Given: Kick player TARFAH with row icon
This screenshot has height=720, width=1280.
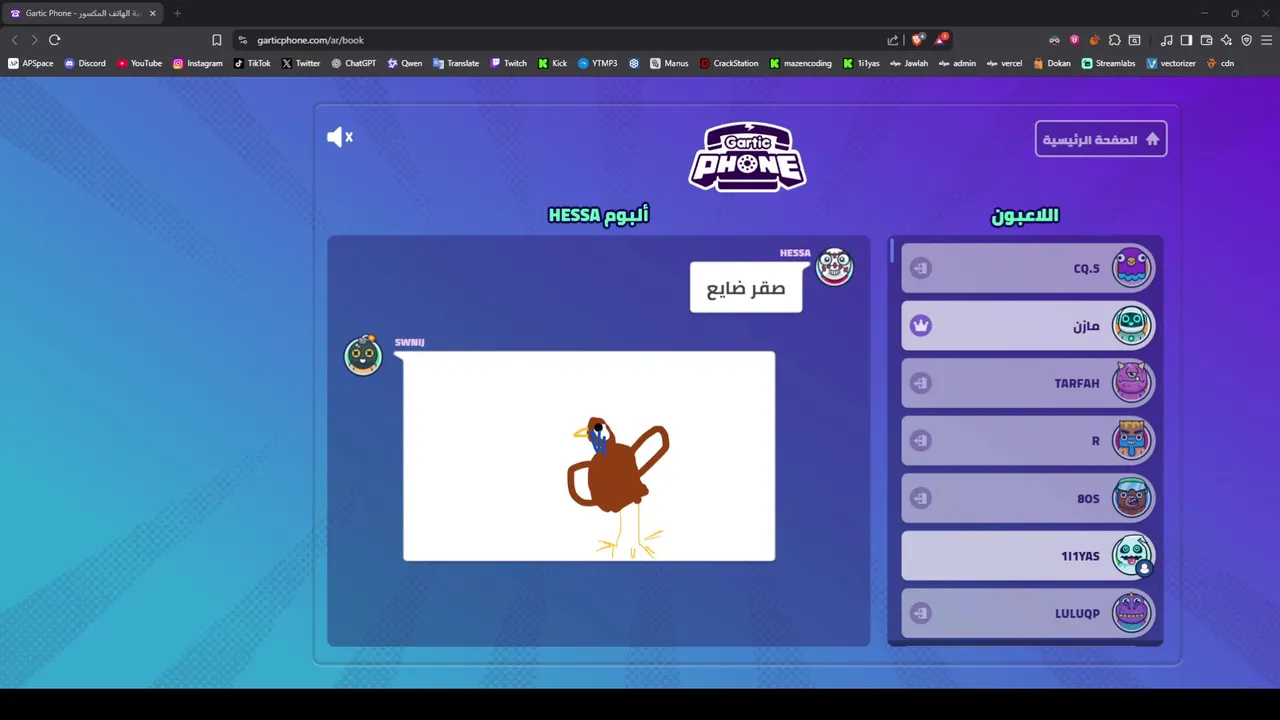Looking at the screenshot, I should (921, 383).
